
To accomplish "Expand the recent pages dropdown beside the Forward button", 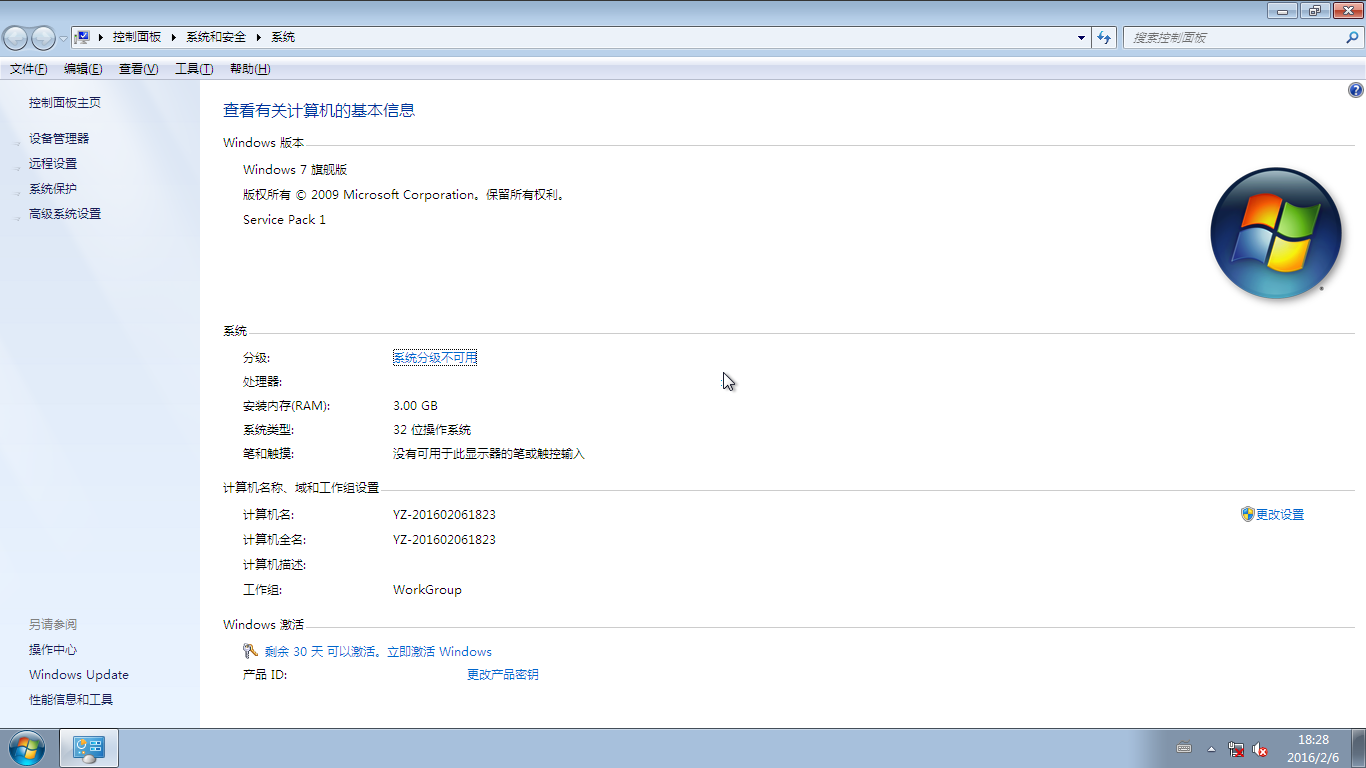I will pyautogui.click(x=63, y=38).
